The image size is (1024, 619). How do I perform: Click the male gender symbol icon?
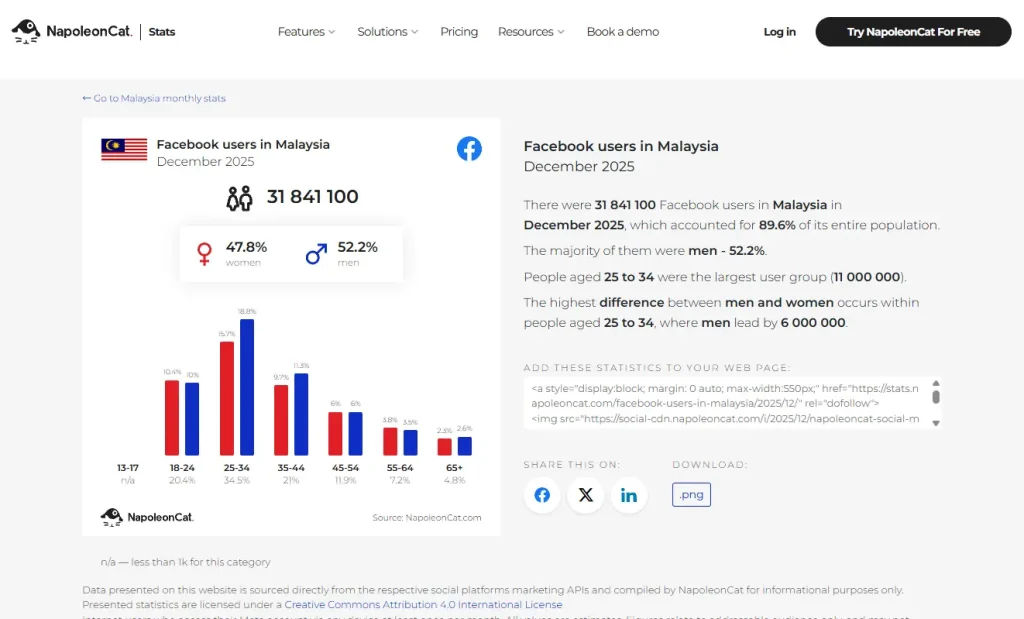coord(316,254)
